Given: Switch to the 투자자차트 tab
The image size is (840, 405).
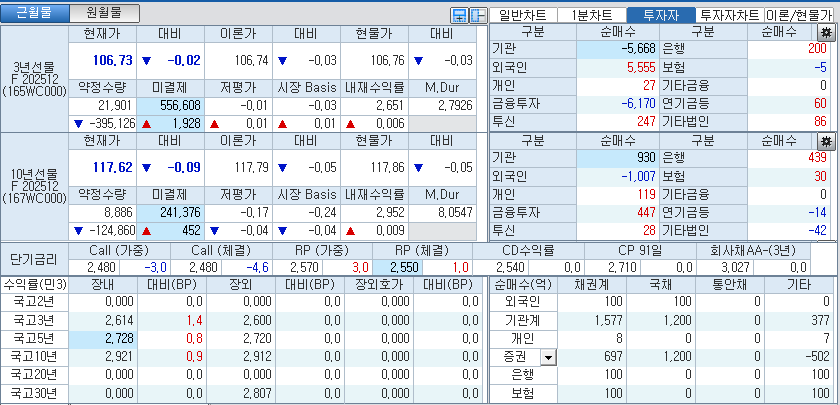Looking at the screenshot, I should tap(729, 15).
